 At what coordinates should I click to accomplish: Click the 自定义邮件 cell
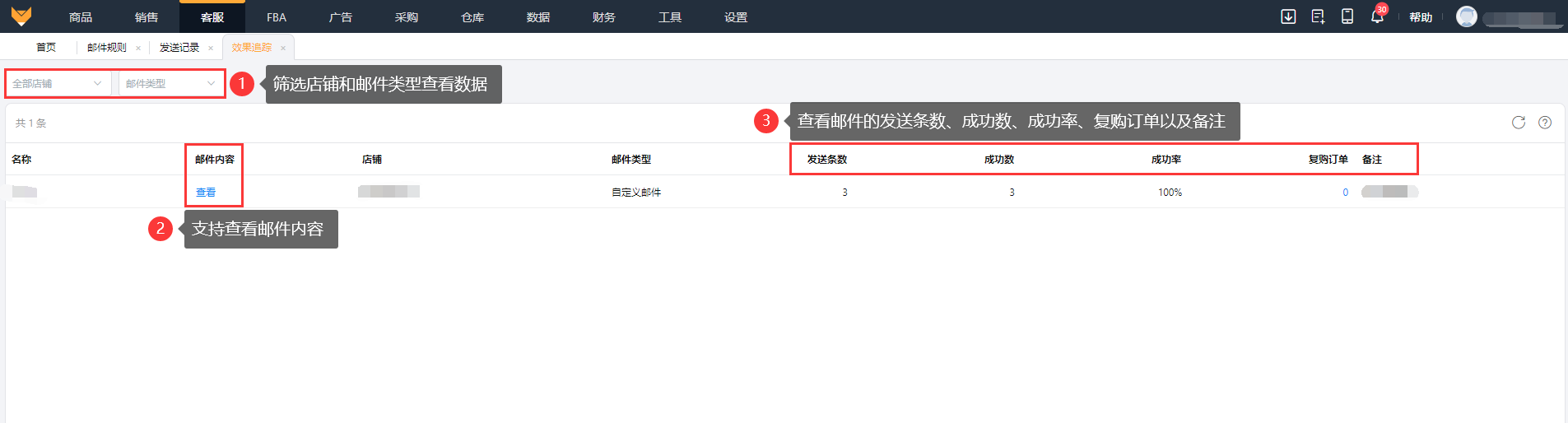pyautogui.click(x=636, y=192)
